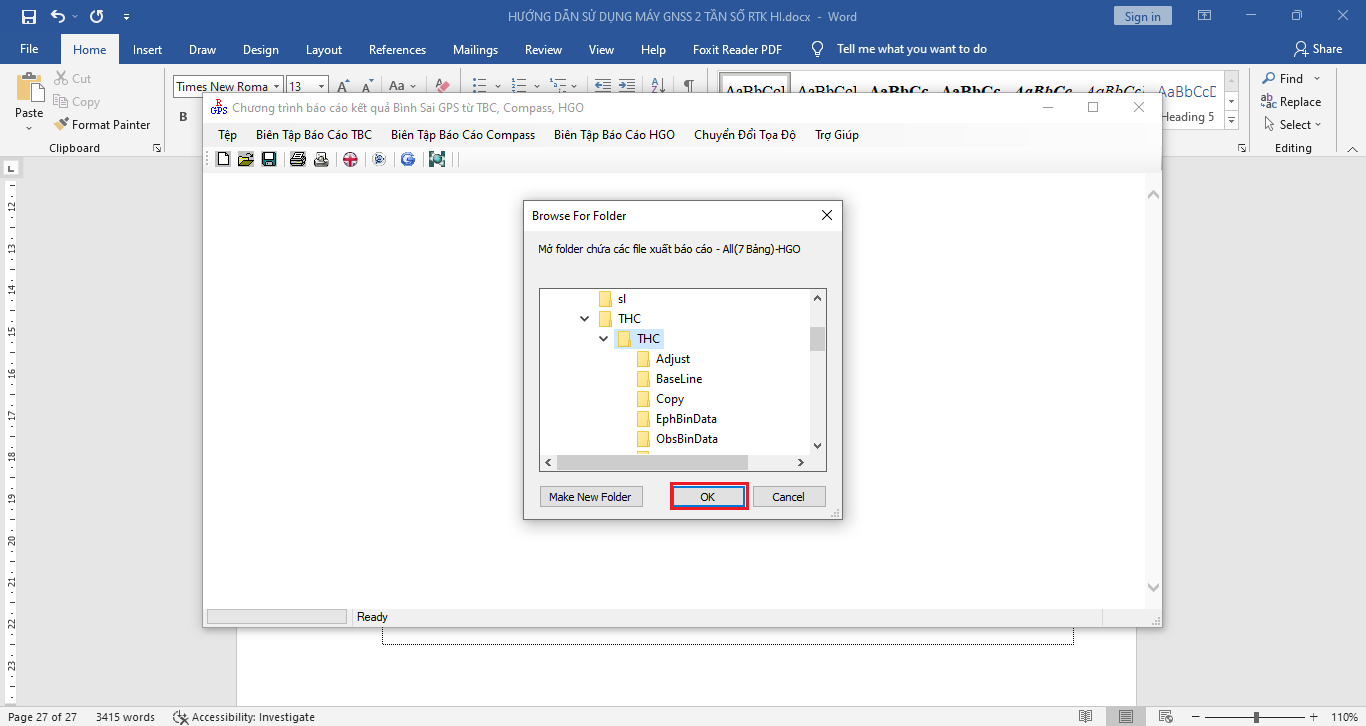This screenshot has width=1366, height=726.
Task: Open the font size dropdown
Action: click(x=321, y=87)
